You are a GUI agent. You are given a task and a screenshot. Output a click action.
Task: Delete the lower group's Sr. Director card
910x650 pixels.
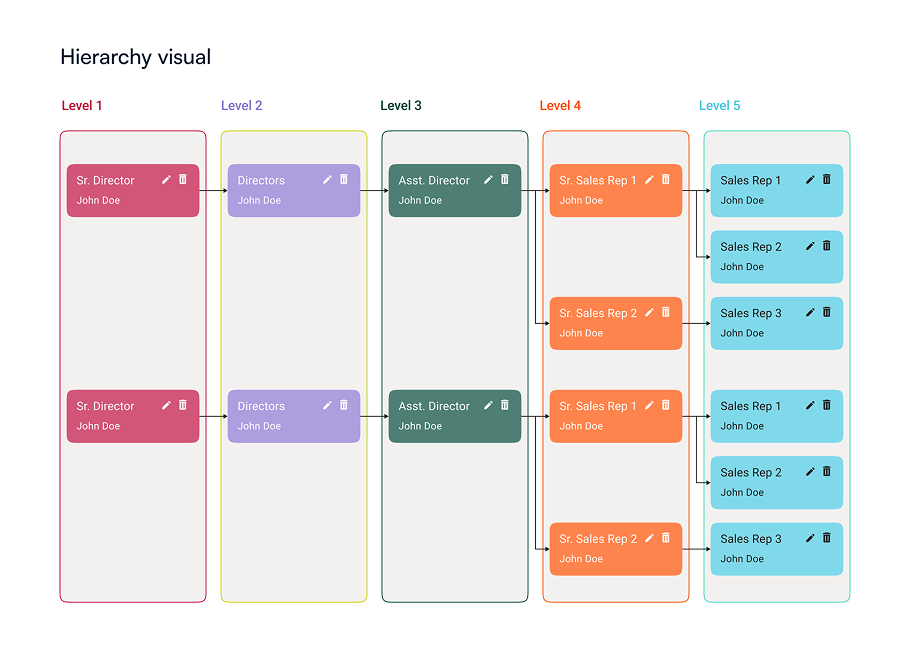(x=183, y=405)
